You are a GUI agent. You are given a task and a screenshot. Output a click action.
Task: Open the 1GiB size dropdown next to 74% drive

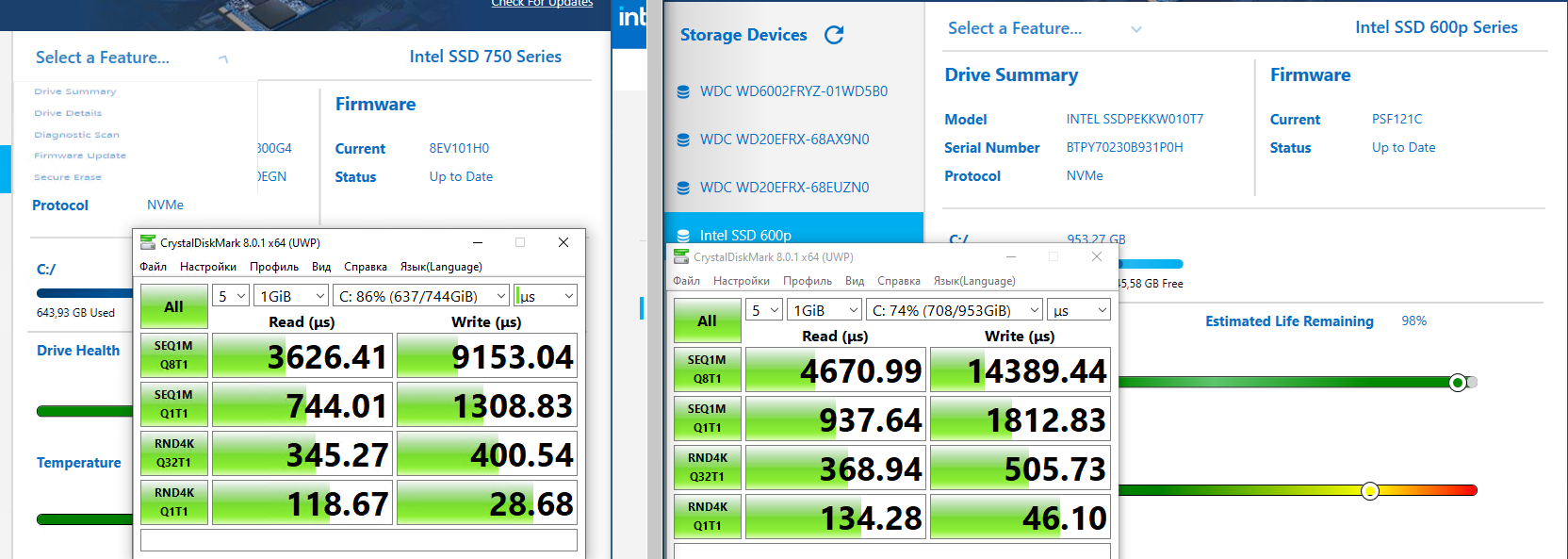click(x=825, y=310)
